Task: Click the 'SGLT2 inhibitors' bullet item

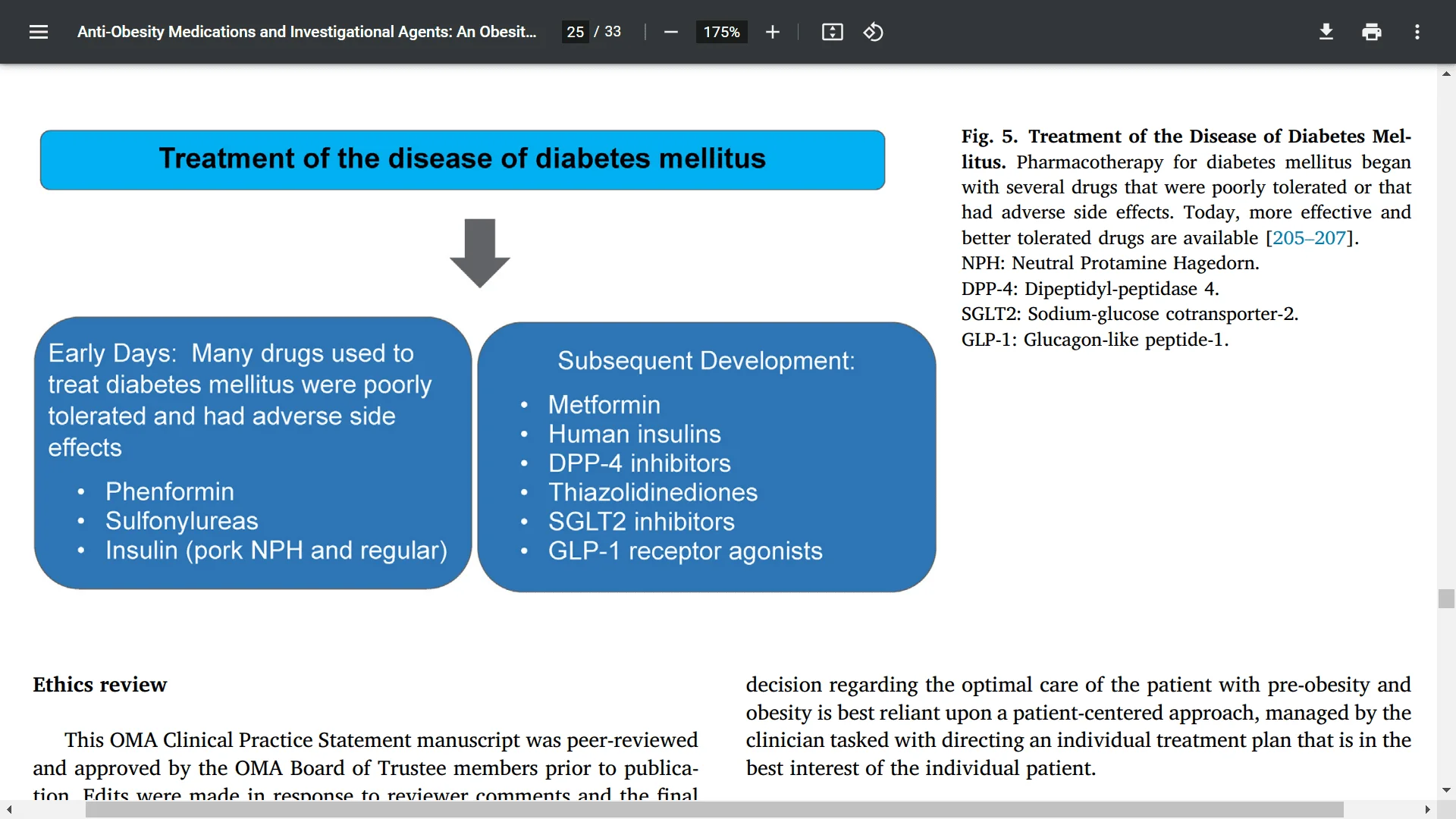Action: (x=641, y=522)
